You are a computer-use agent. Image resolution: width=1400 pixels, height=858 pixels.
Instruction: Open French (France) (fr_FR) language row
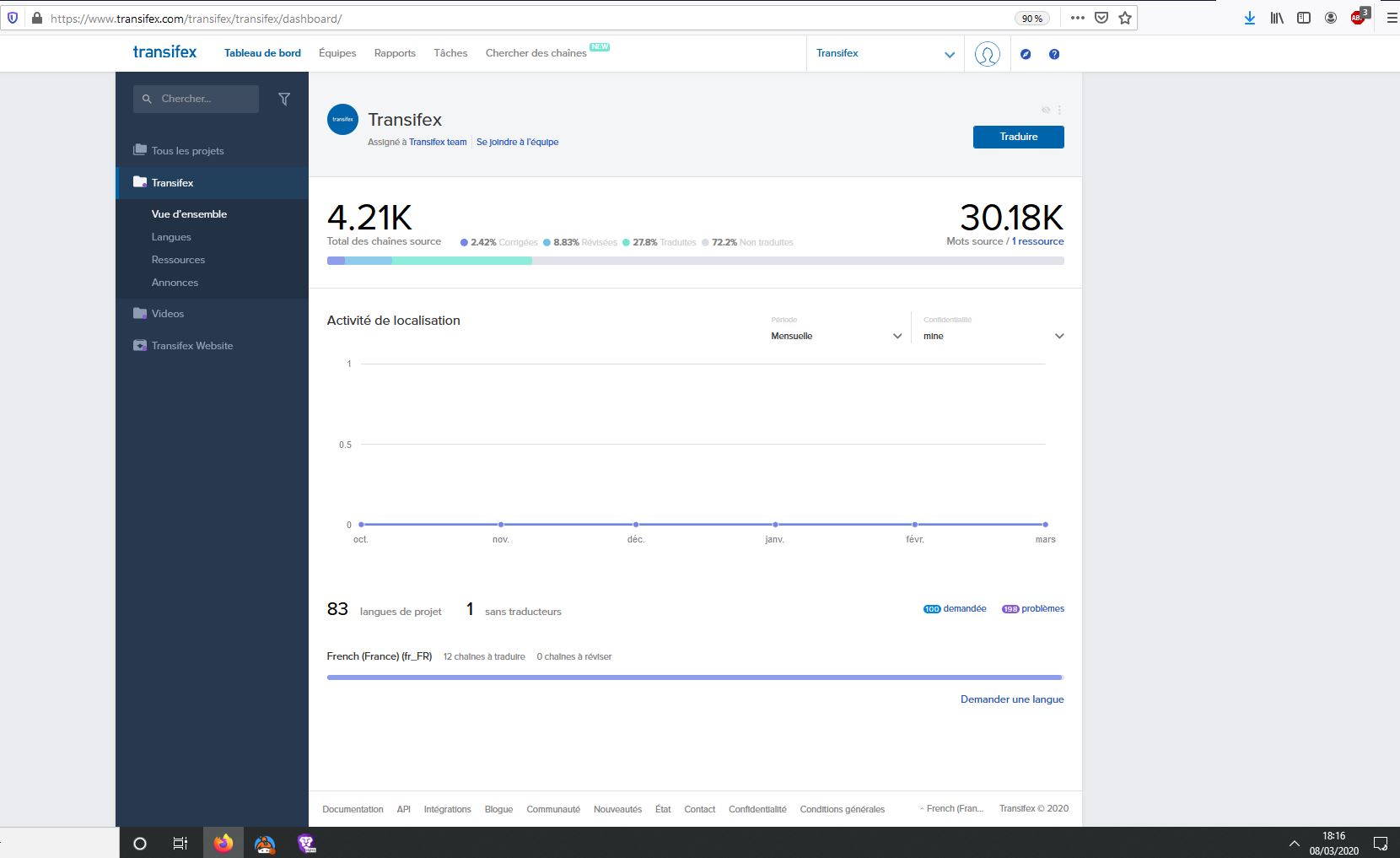tap(380, 656)
